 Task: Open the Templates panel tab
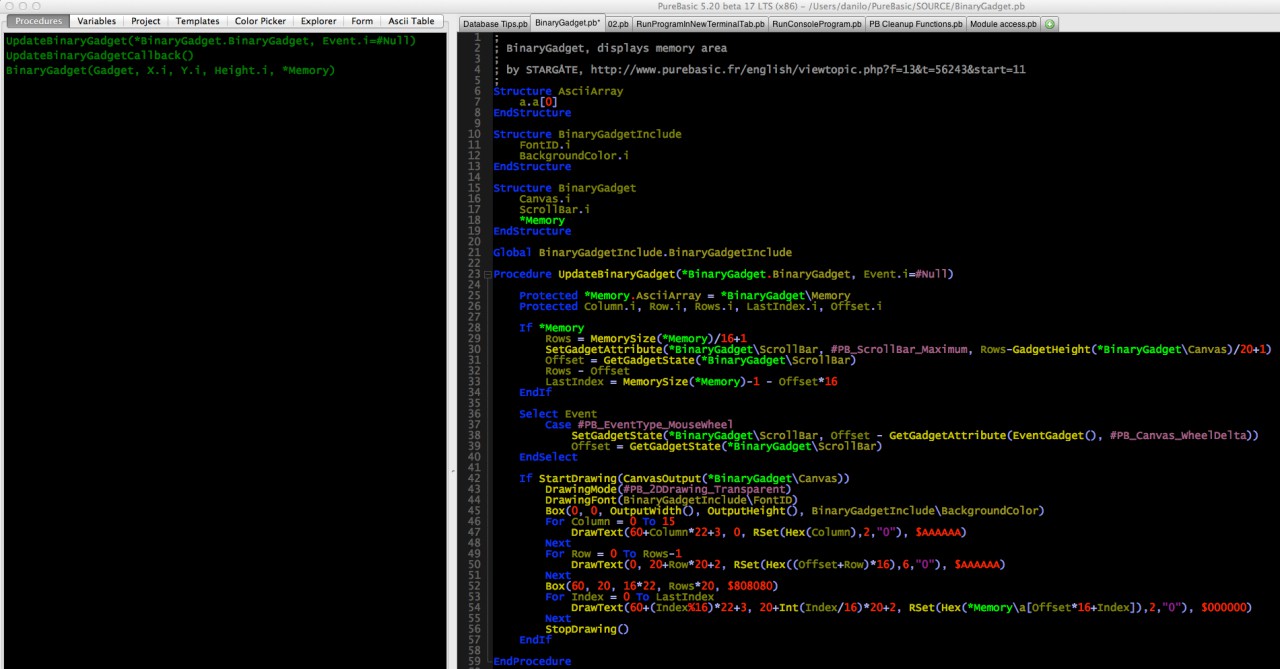click(197, 21)
